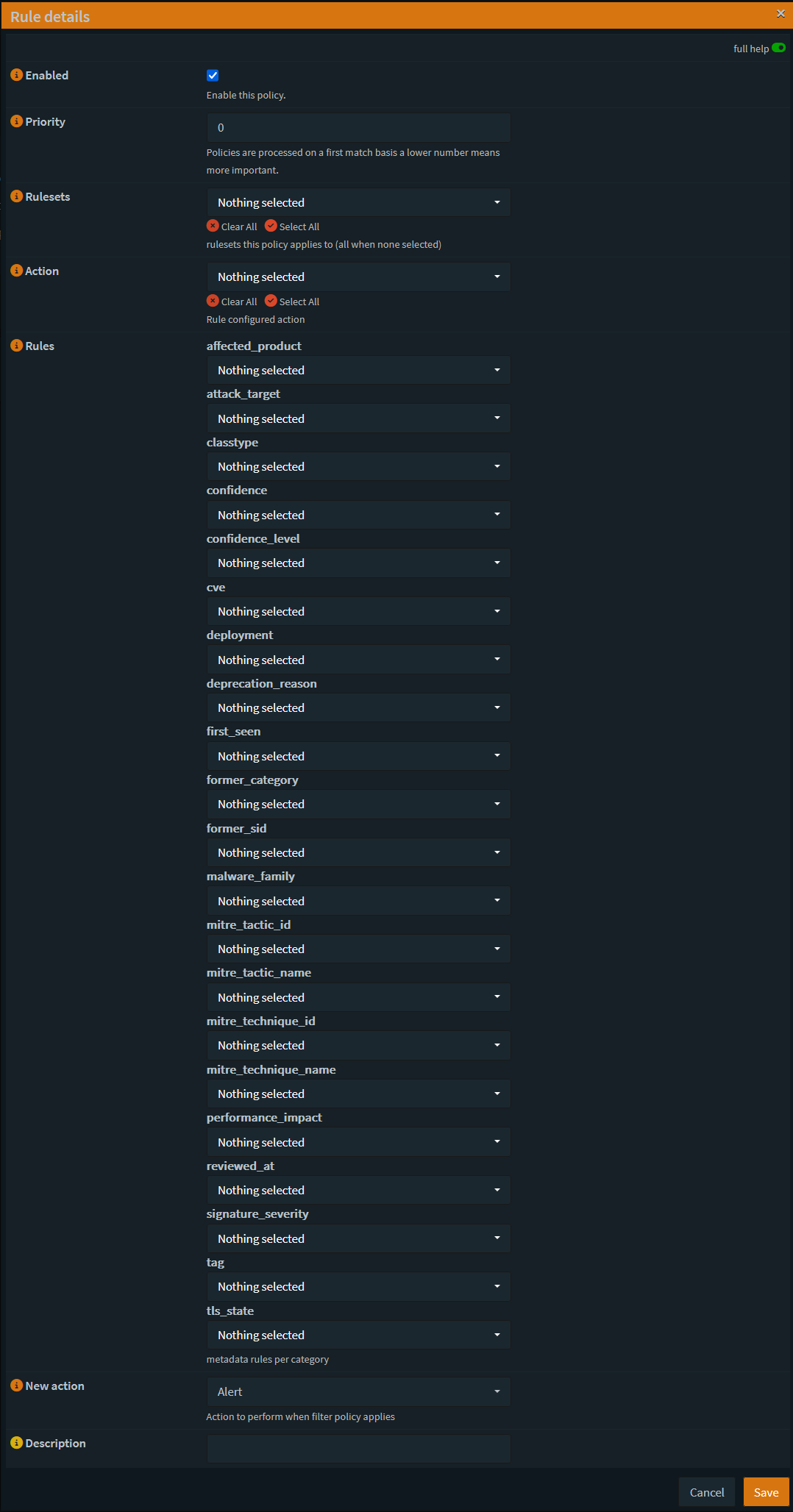The image size is (793, 1512).
Task: Expand the classtype dropdown
Action: (358, 466)
